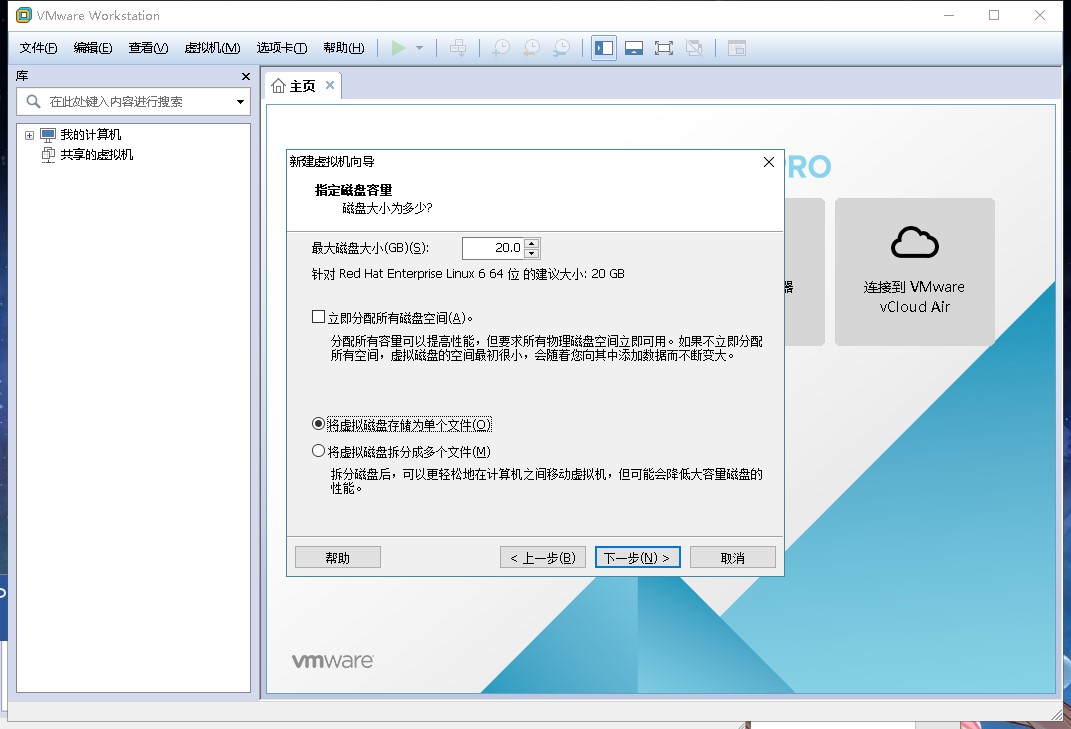1071x729 pixels.
Task: Open the 虚拟机(M) menu
Action: [x=212, y=48]
